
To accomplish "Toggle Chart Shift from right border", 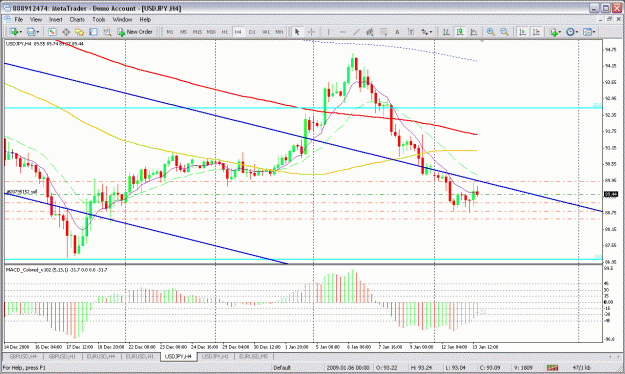I will (x=536, y=32).
